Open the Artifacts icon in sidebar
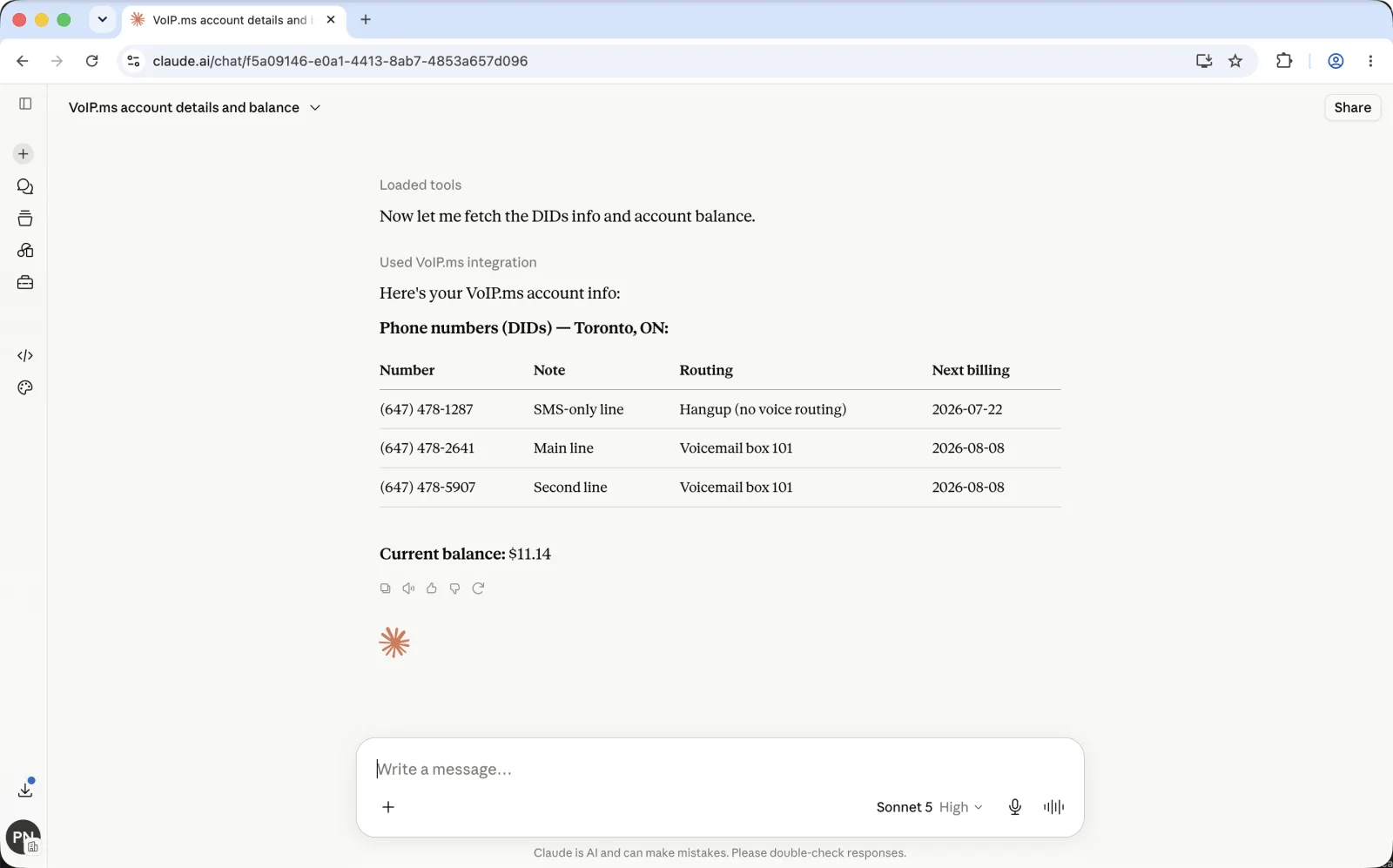 point(25,251)
